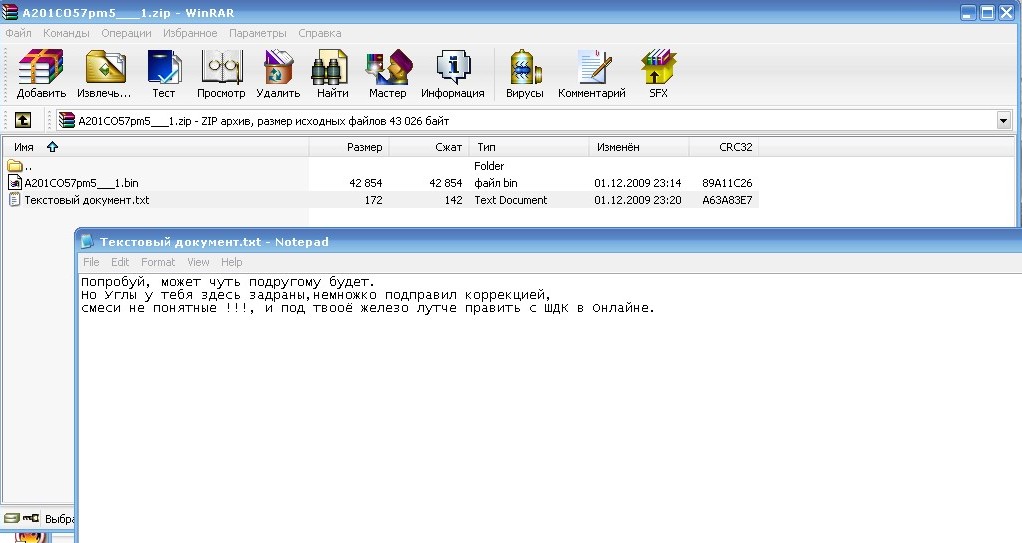
Task: Click the 'файл bin' type cell
Action: click(x=495, y=183)
